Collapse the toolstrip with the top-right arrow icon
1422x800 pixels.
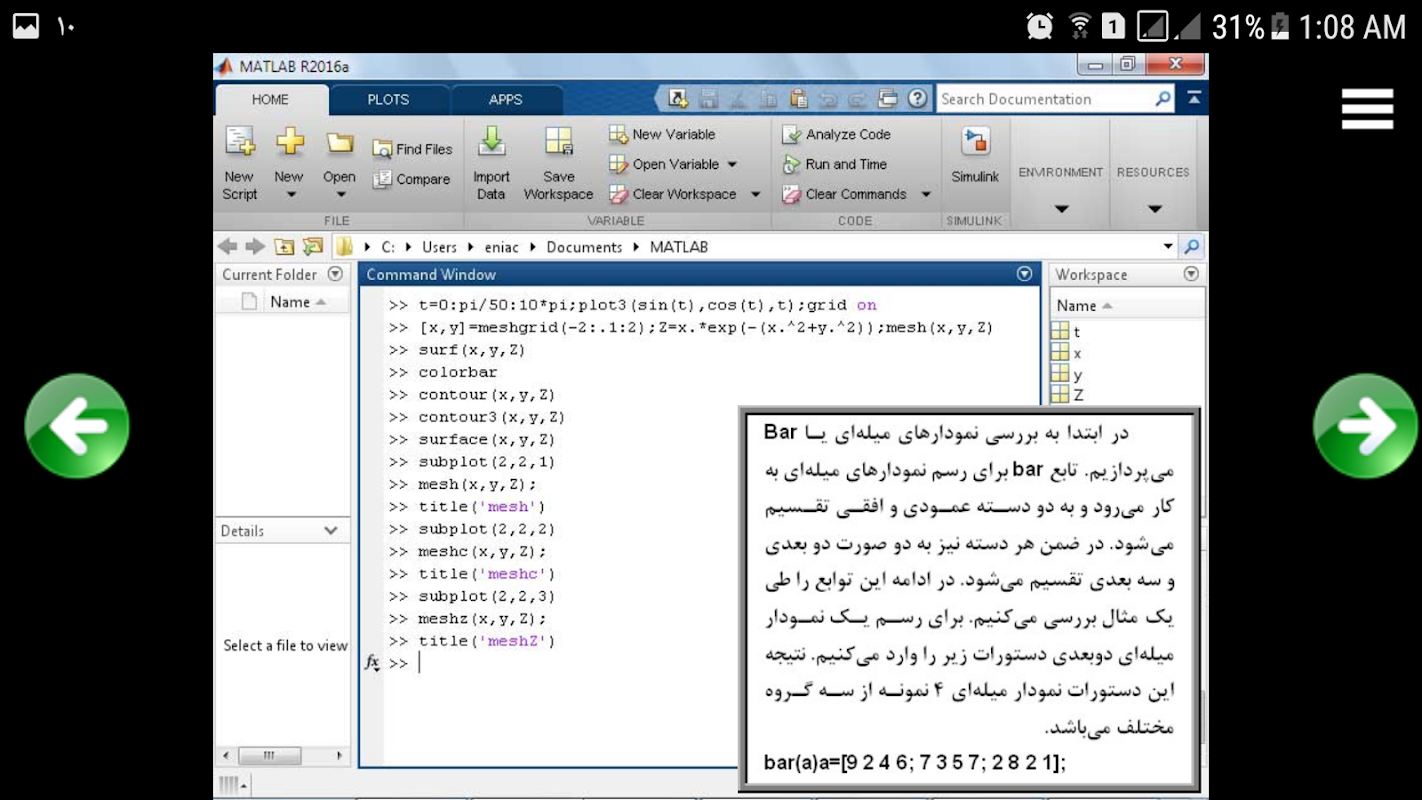click(x=1194, y=99)
